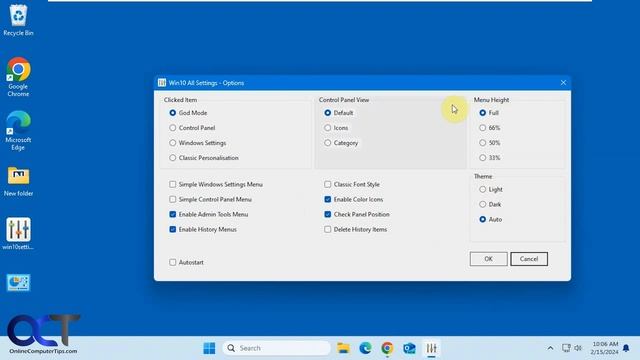Open the Microsoft Edge desktop shortcut
This screenshot has width=640, height=360.
[x=18, y=131]
